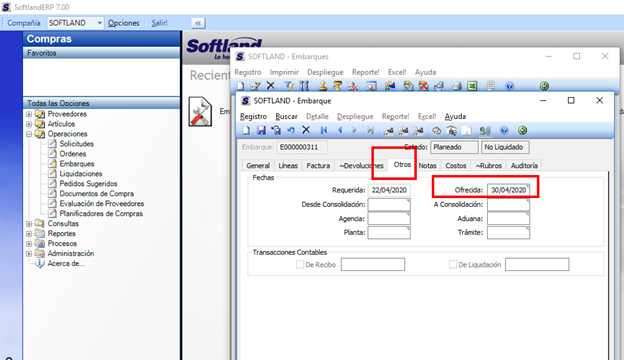The height and width of the screenshot is (360, 624).
Task: Click the green exit icon in Embarque toolbar
Action: click(523, 130)
